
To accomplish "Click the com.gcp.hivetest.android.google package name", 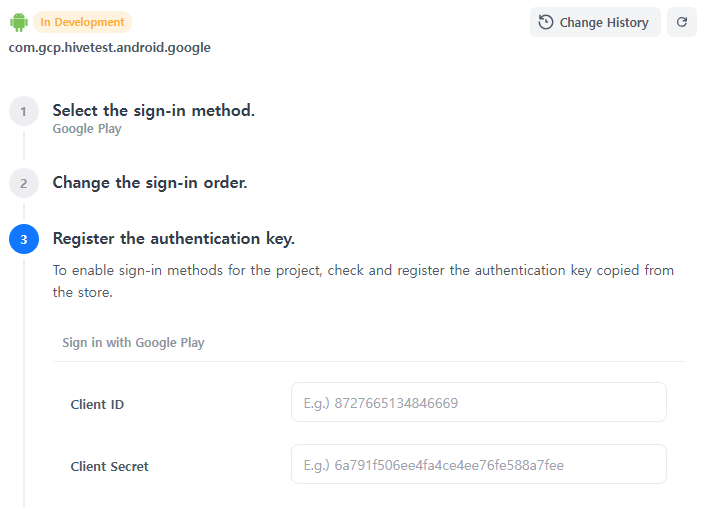I will 110,47.
